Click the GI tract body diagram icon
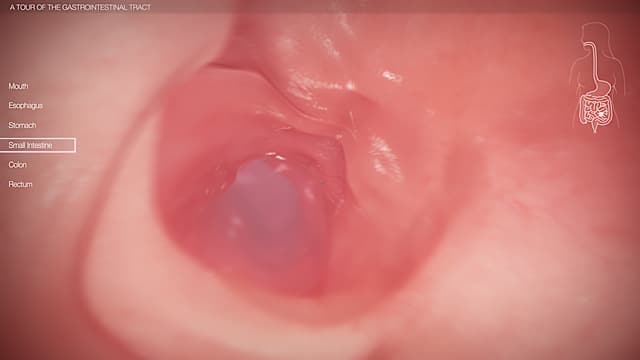Screen dimensions: 640x360 (596, 78)
